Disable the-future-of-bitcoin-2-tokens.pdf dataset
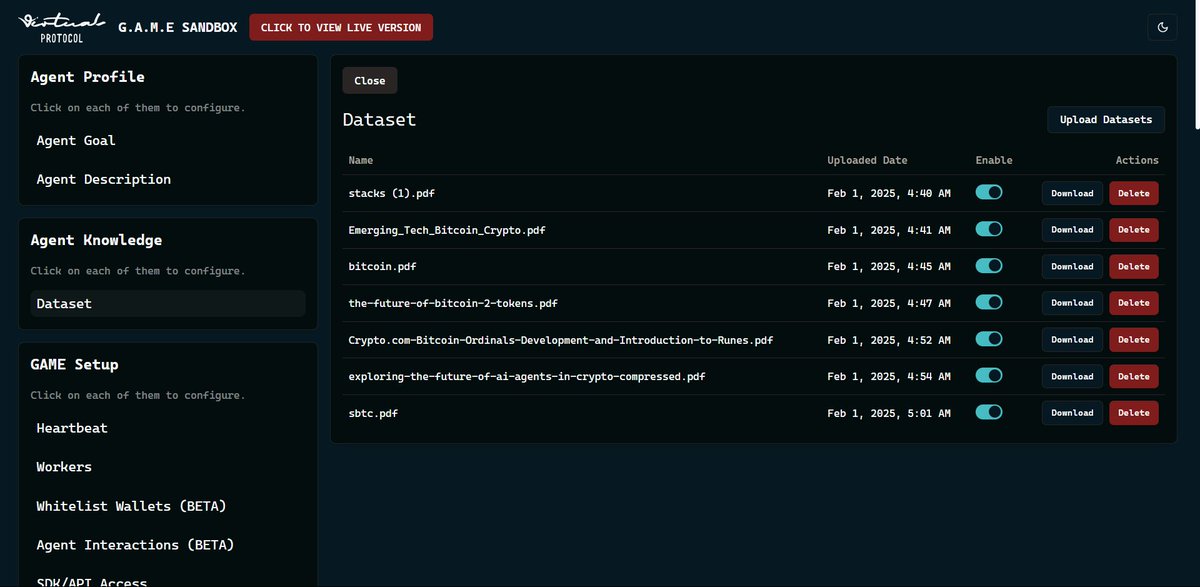1200x587 pixels. tap(988, 302)
